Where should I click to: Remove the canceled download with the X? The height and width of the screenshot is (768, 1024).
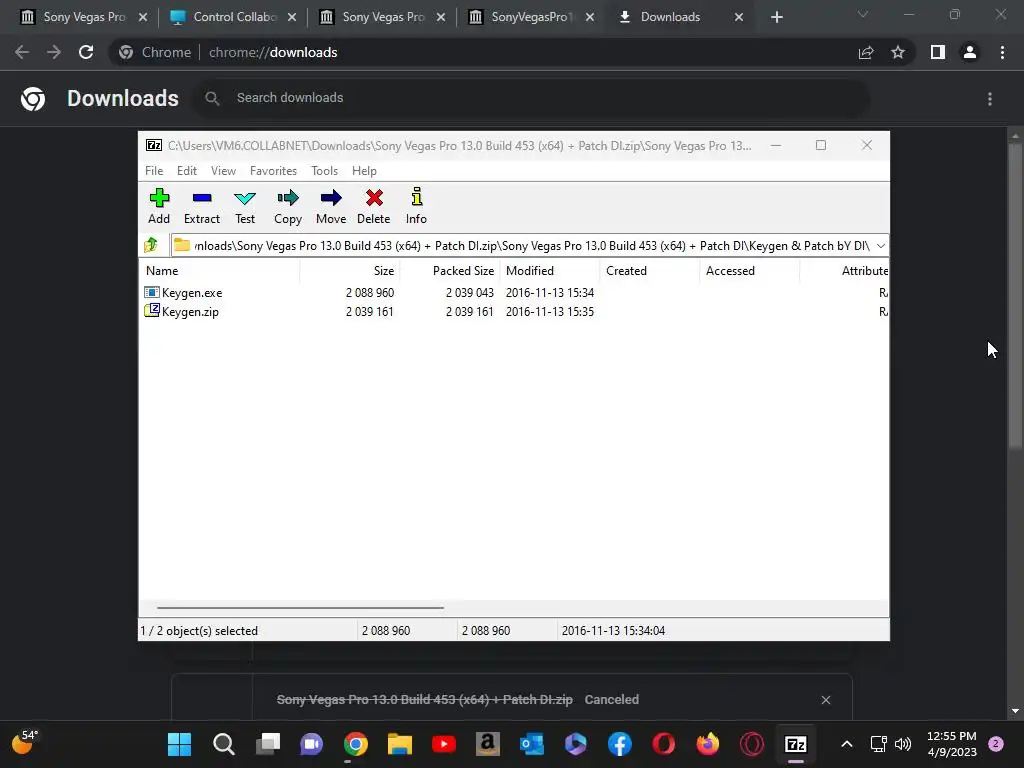coord(825,700)
